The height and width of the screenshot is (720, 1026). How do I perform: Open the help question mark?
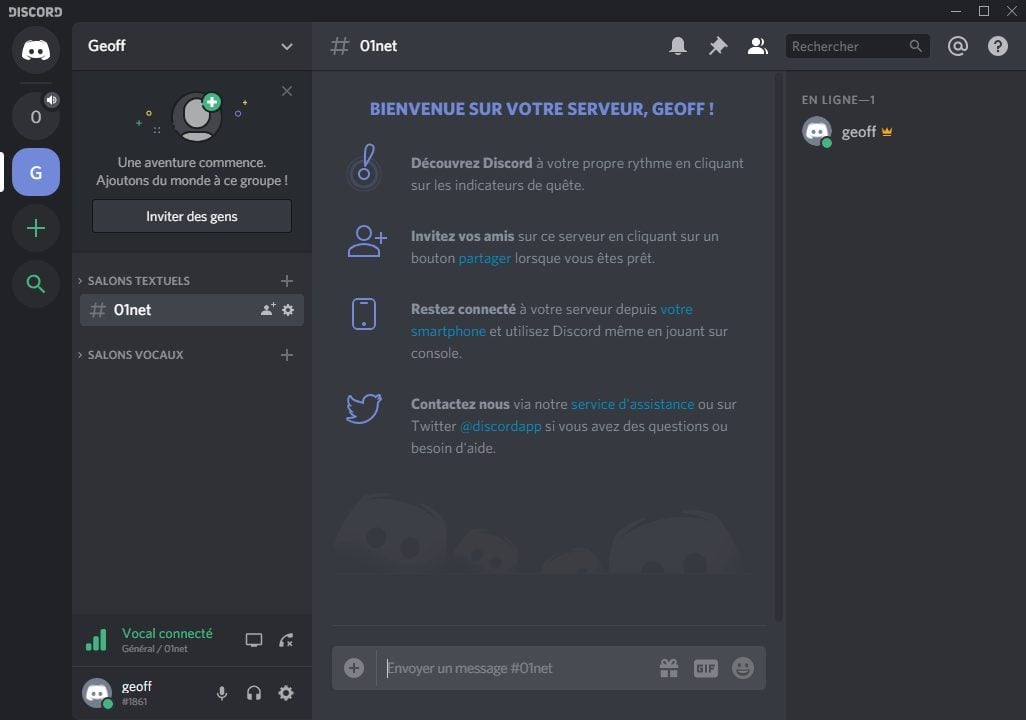[x=997, y=46]
